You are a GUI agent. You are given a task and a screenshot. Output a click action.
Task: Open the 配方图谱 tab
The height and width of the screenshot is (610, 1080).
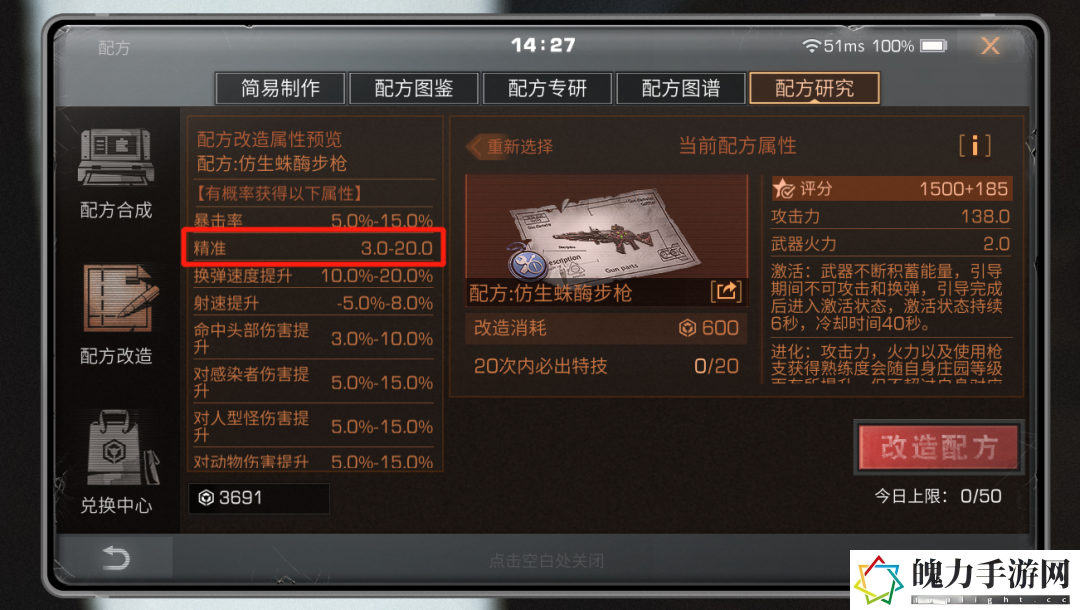[x=681, y=88]
